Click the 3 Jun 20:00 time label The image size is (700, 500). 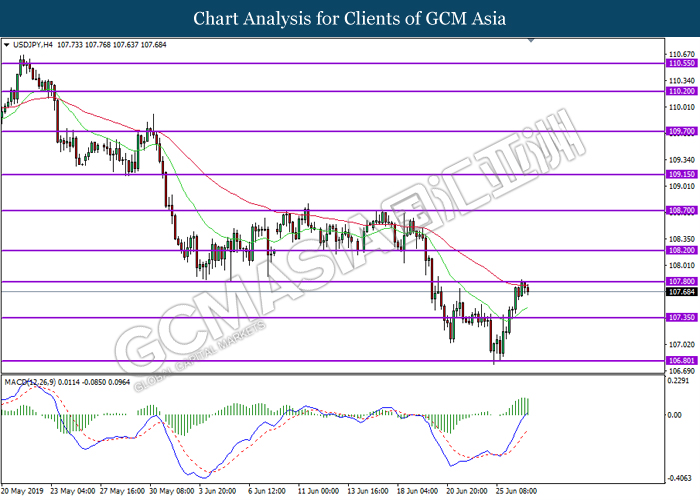217,491
